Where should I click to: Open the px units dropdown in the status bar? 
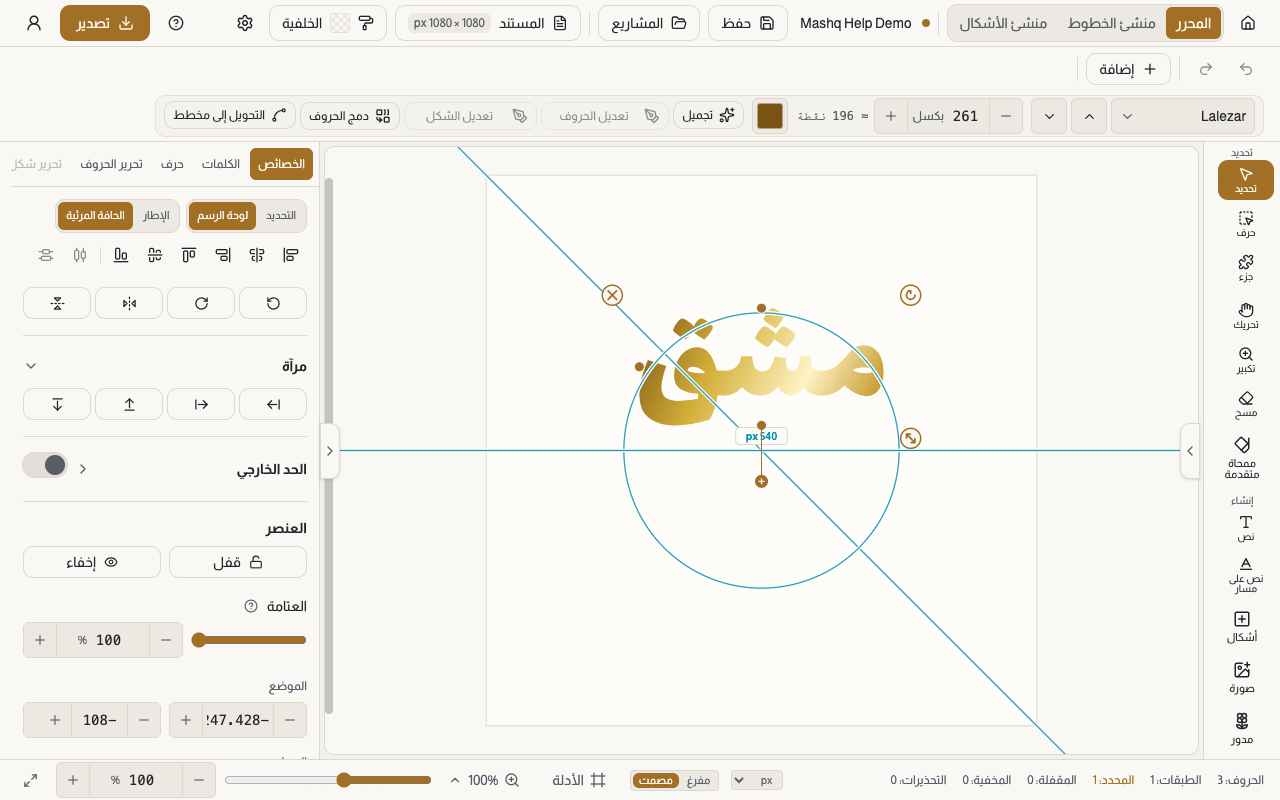point(757,780)
